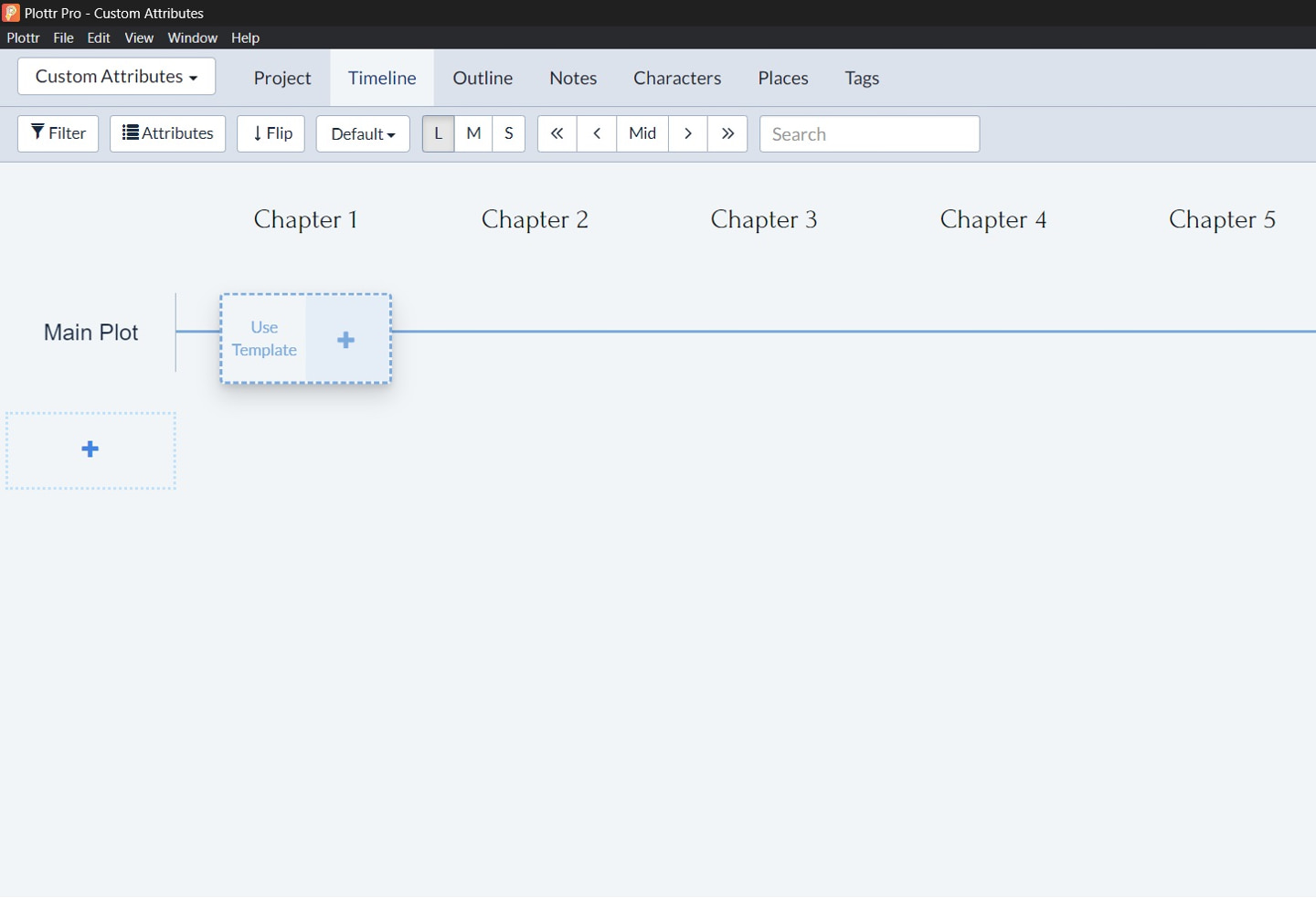
Task: Switch to Small timeline size (S)
Action: (x=509, y=133)
